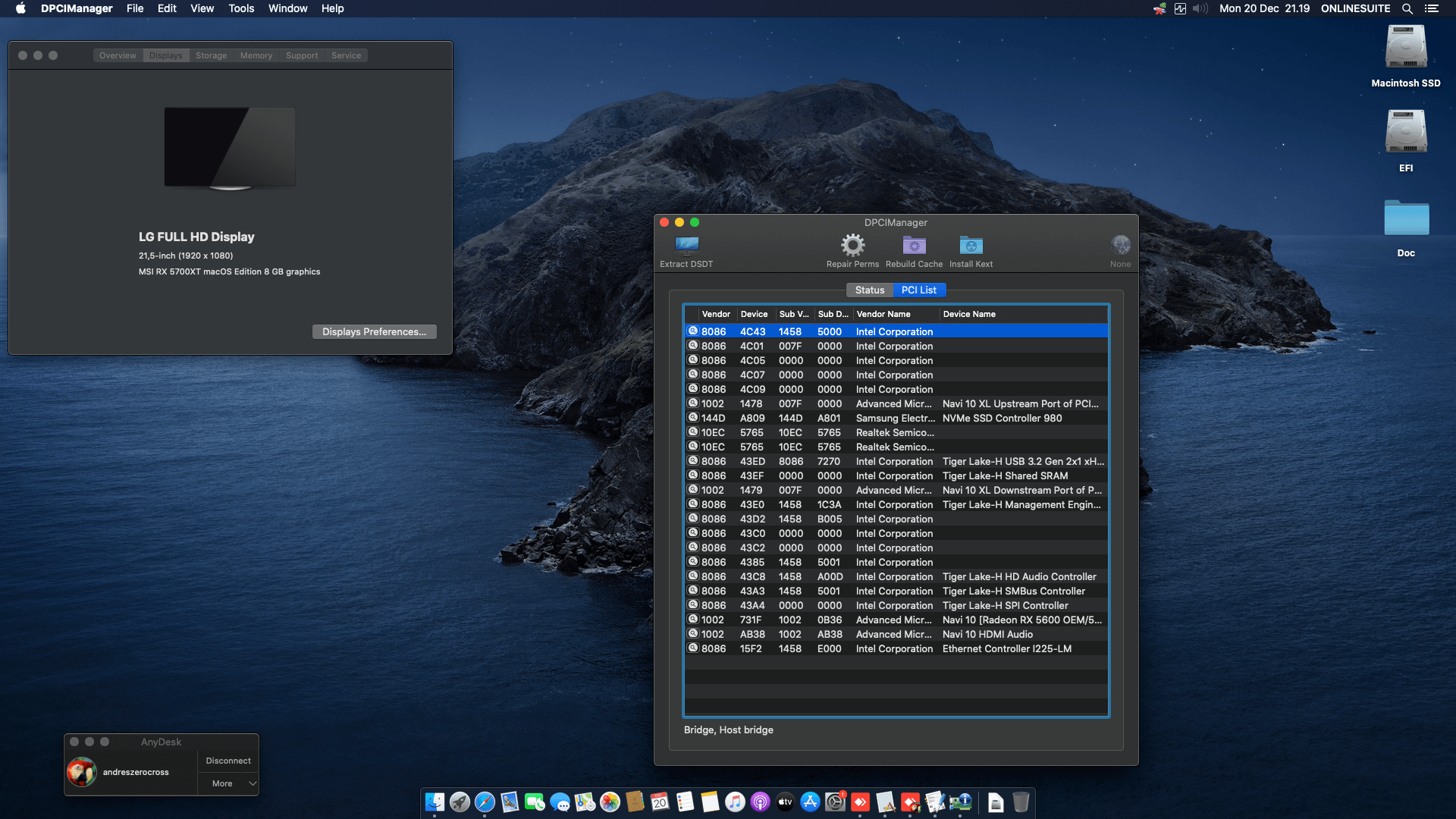Open the Apple menu
The width and height of the screenshot is (1456, 819).
point(20,8)
